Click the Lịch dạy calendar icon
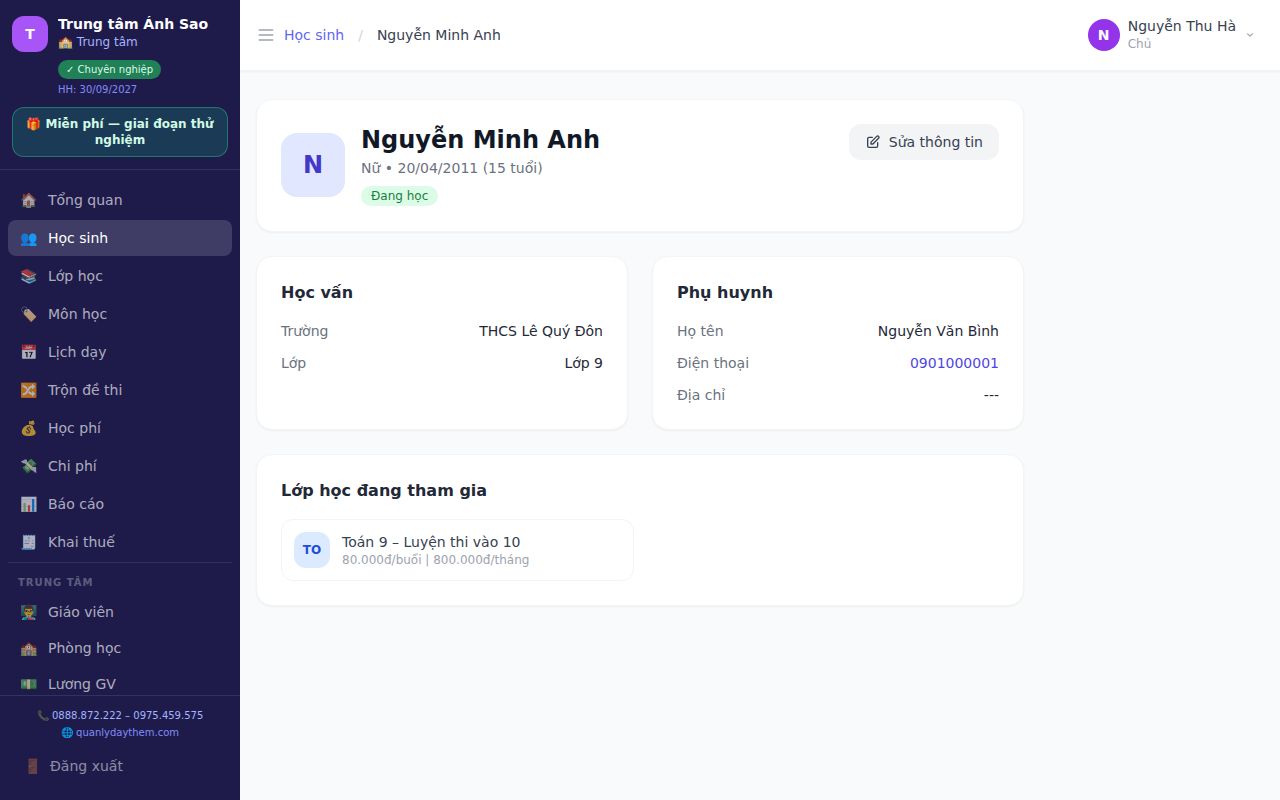This screenshot has width=1280, height=800. pyautogui.click(x=29, y=352)
